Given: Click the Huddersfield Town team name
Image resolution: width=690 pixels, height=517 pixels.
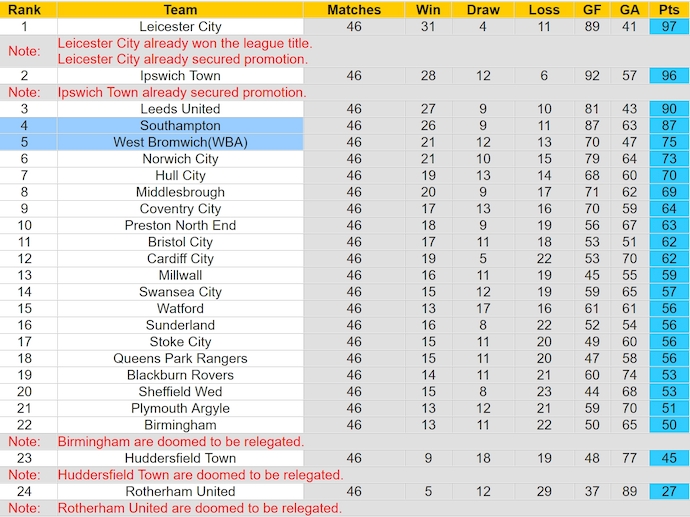Looking at the screenshot, I should click(180, 459).
